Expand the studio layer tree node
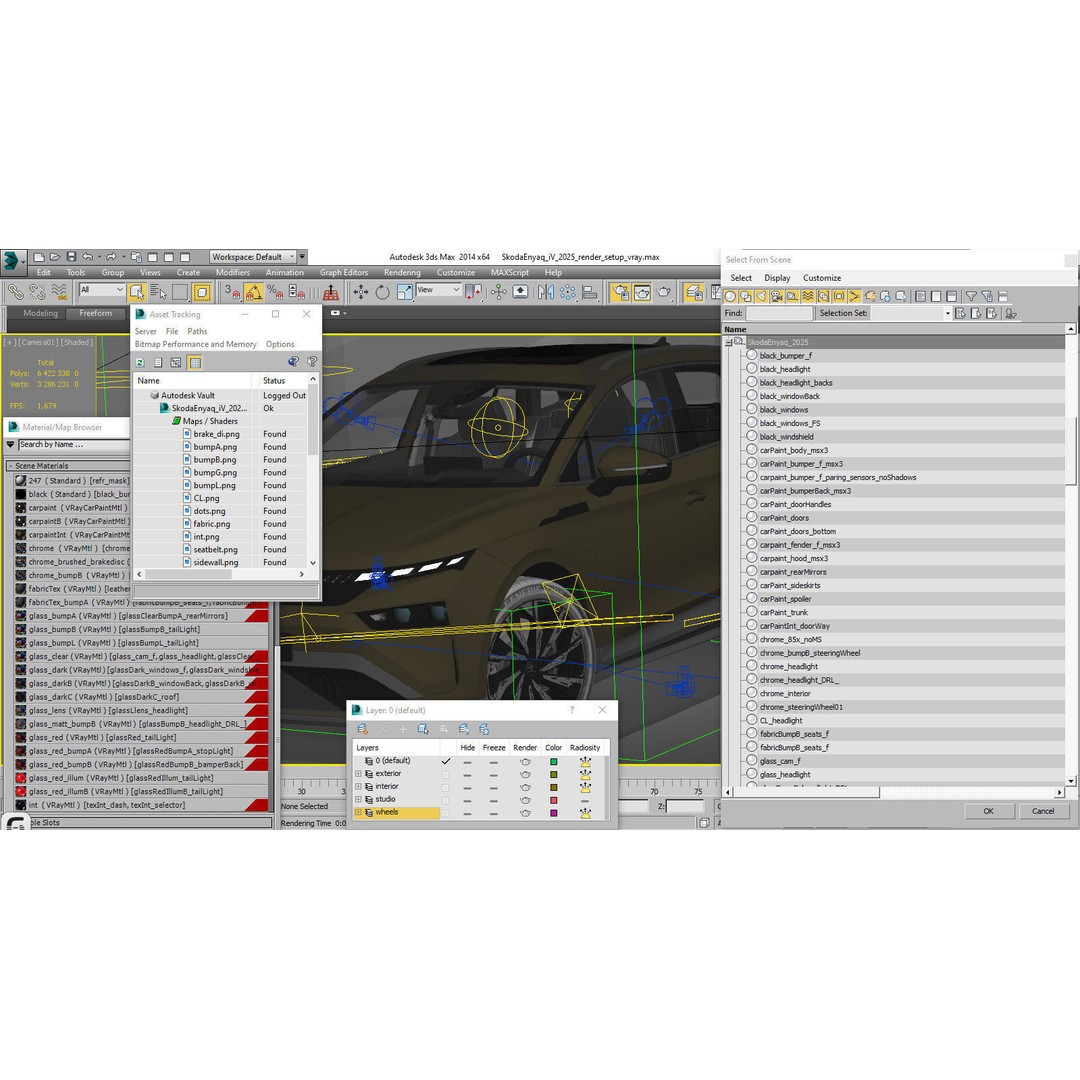Image resolution: width=1080 pixels, height=1080 pixels. click(358, 800)
